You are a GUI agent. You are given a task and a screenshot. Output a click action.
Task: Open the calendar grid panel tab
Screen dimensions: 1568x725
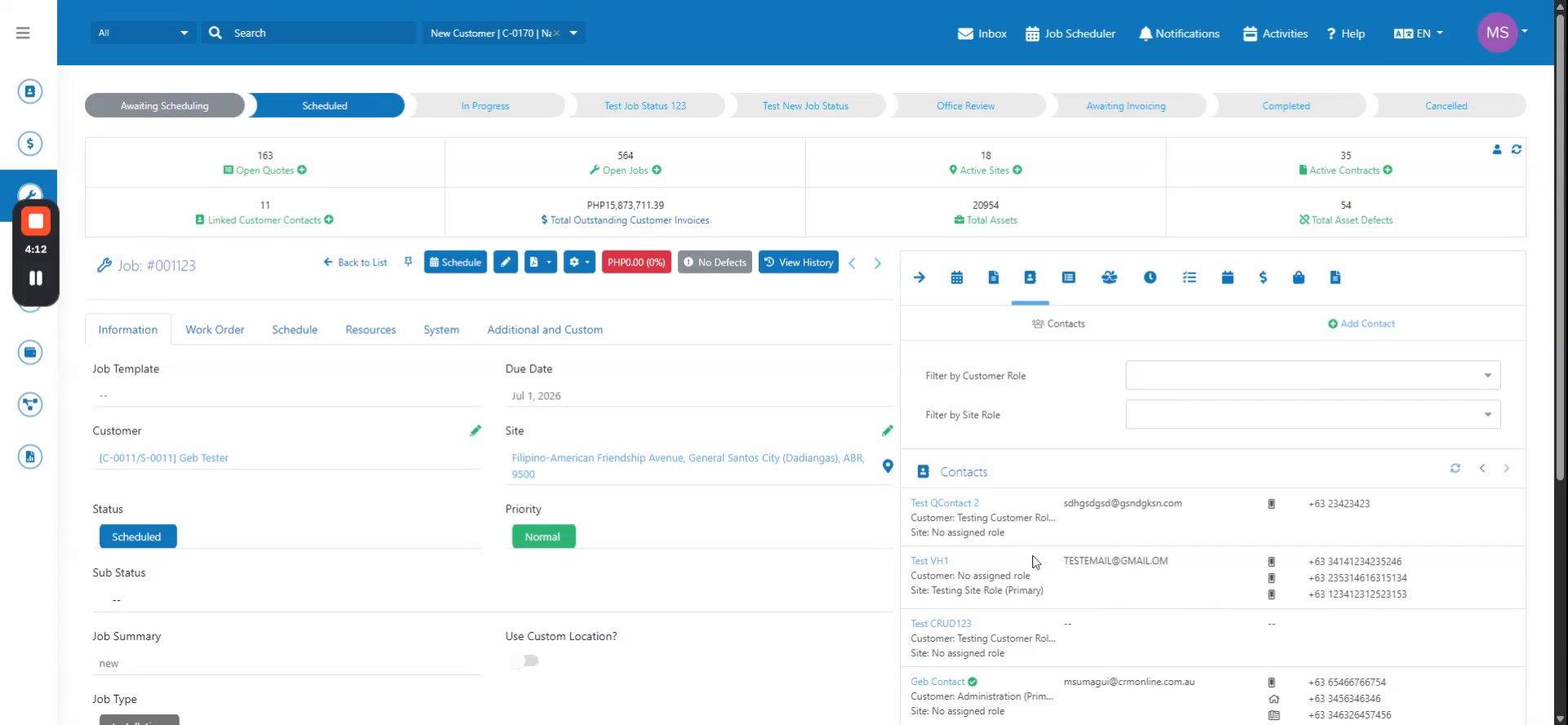point(957,278)
